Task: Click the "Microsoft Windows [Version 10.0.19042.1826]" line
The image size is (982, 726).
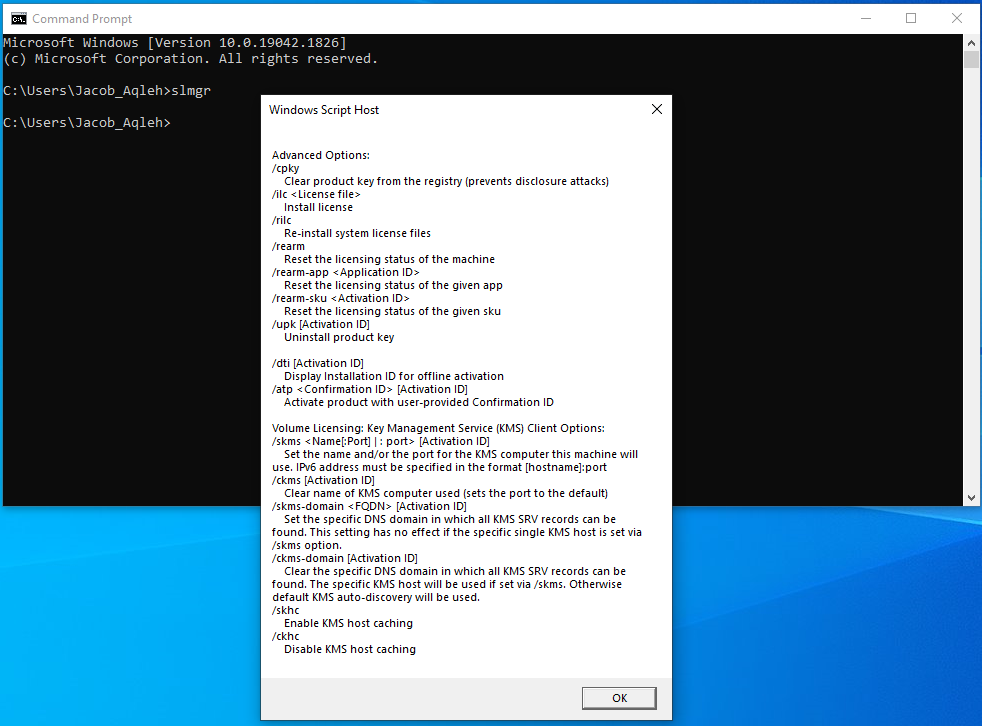Action: (x=175, y=43)
